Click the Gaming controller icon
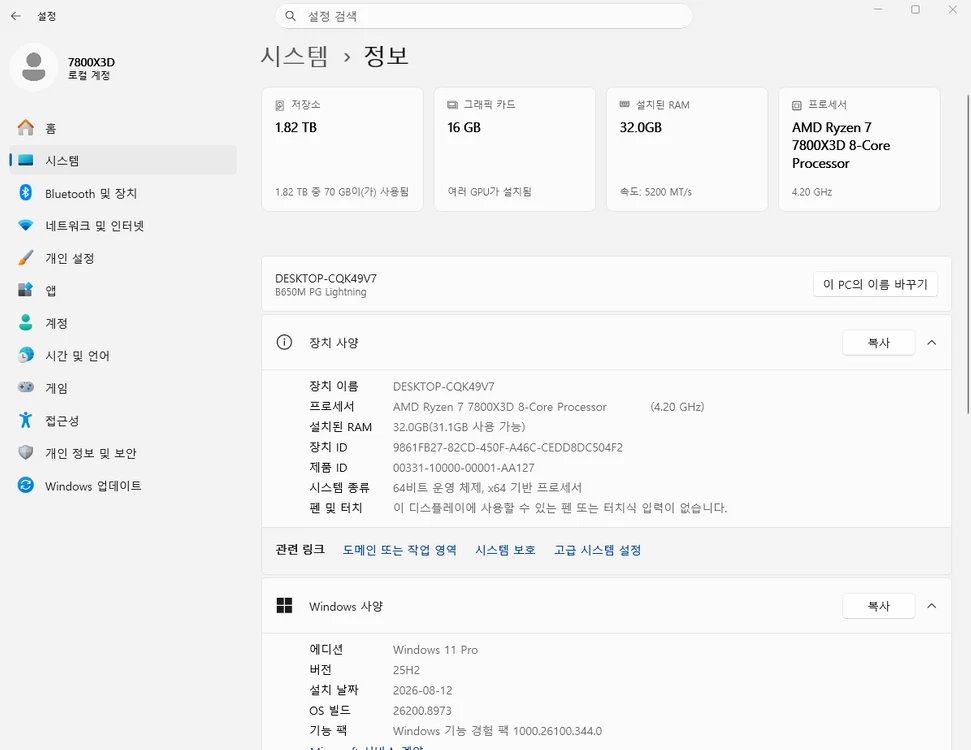Viewport: 971px width, 750px height. coord(25,387)
